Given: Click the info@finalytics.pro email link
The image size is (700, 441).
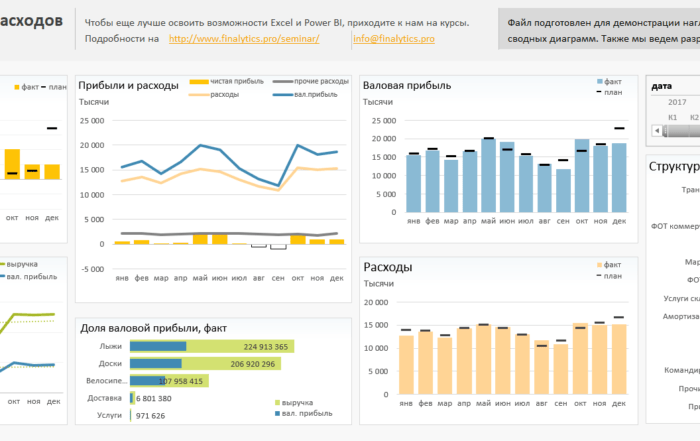Looking at the screenshot, I should point(394,39).
